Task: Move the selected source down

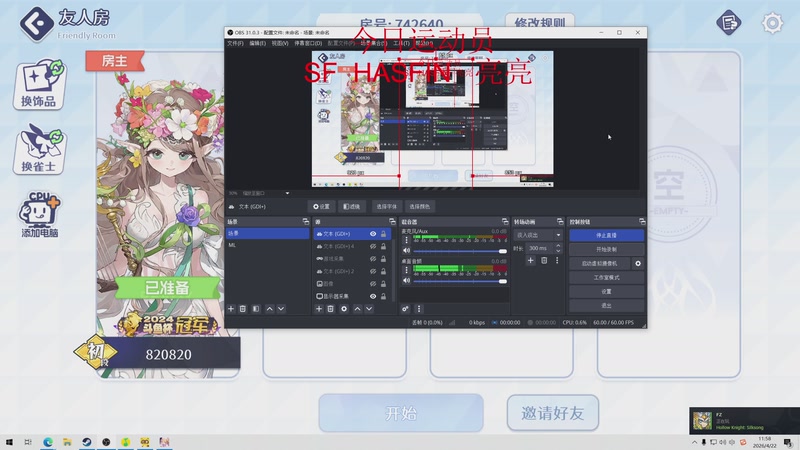Action: (x=369, y=309)
